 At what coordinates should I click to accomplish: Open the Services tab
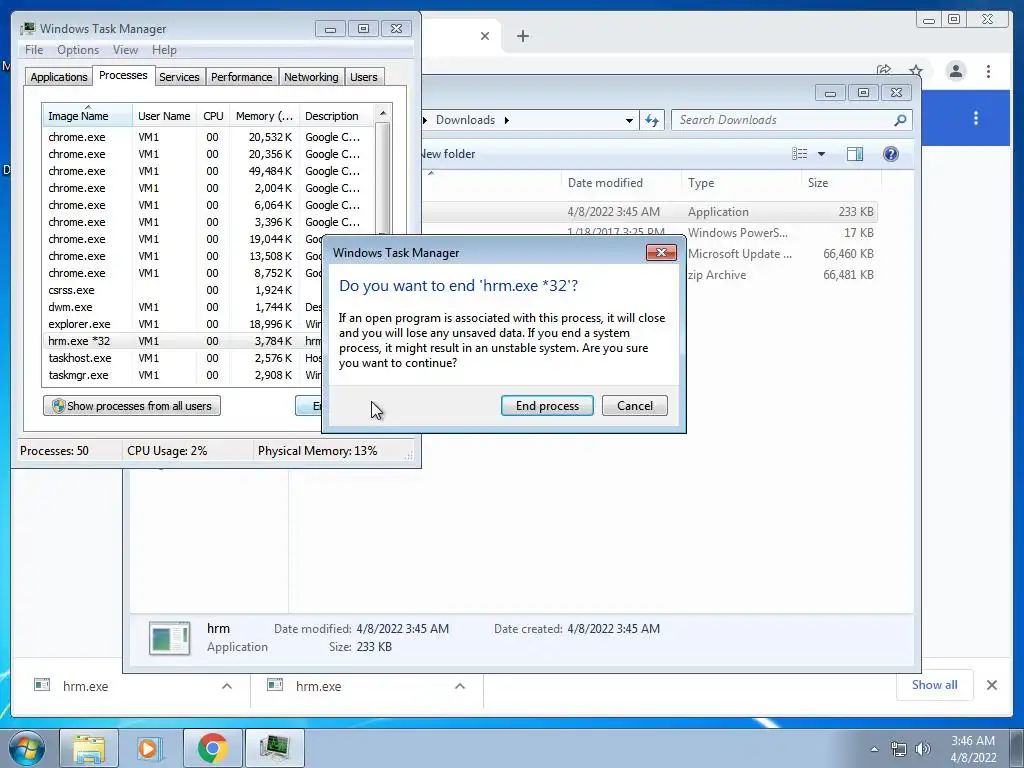(x=179, y=77)
